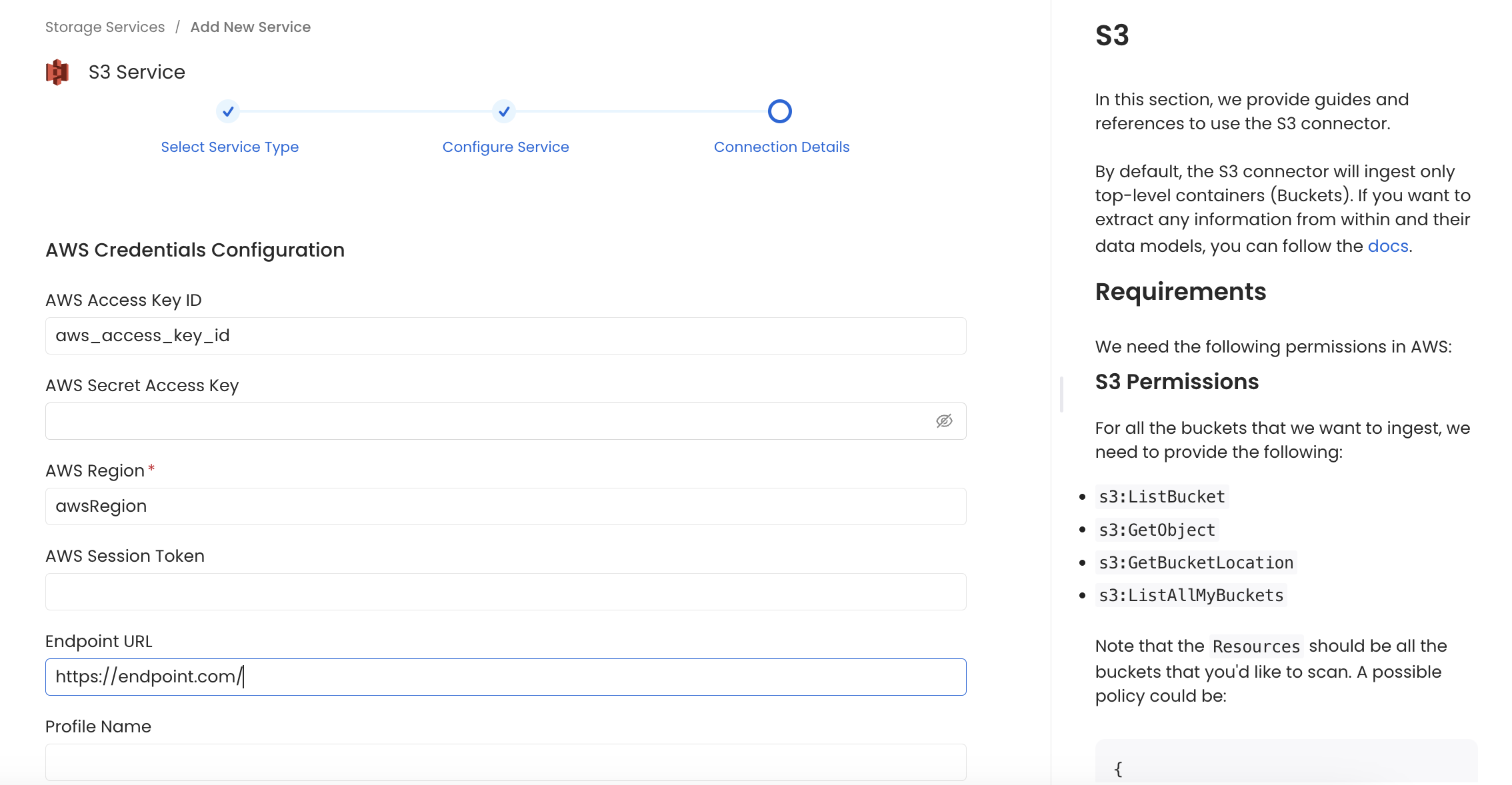Viewport: 1512px width, 785px height.
Task: Open the Connection Details step
Action: tap(781, 147)
